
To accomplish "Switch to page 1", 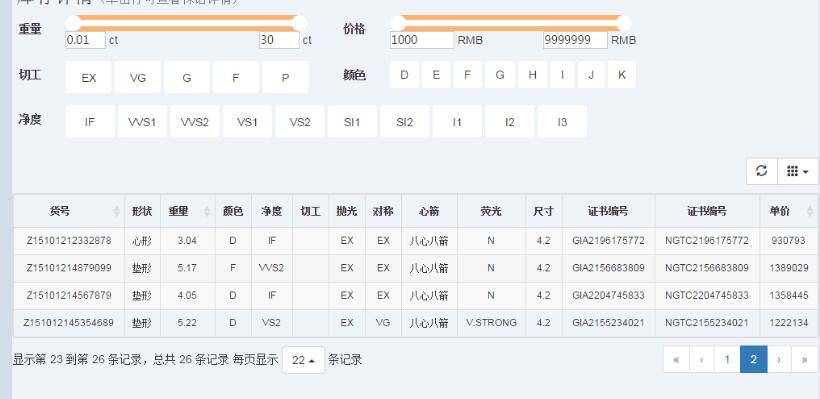I will [x=727, y=359].
